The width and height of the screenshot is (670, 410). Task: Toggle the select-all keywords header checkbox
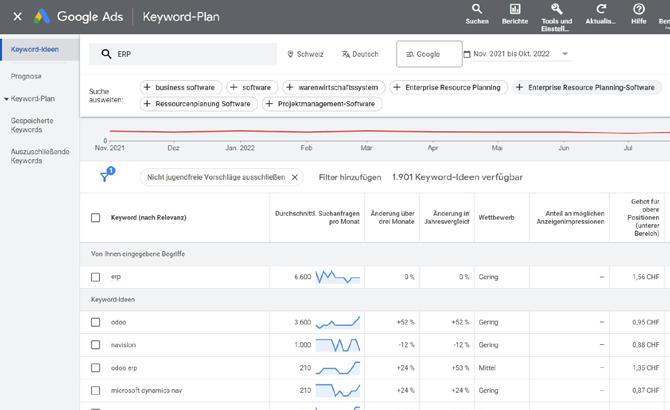coord(96,217)
